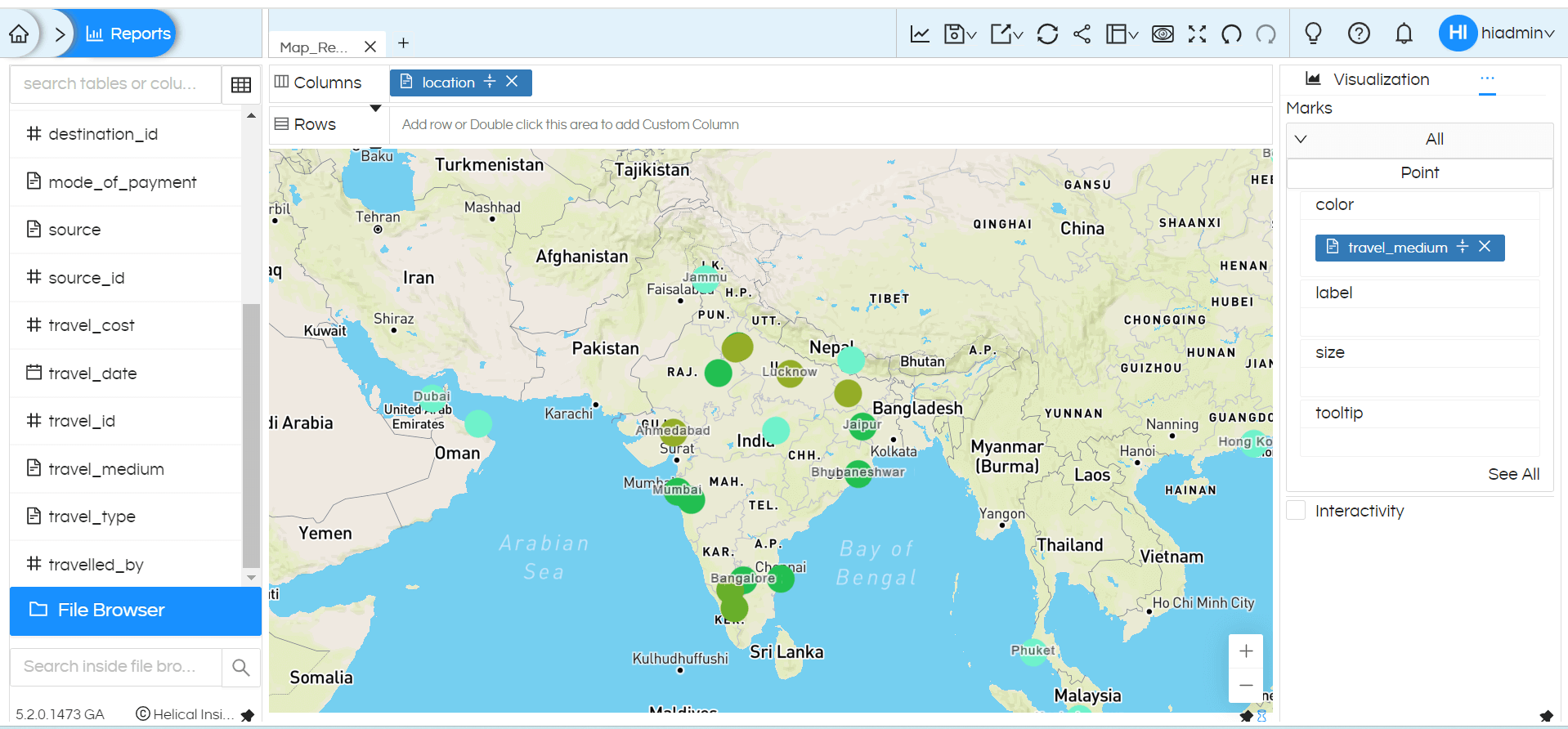Viewport: 1568px width, 729px height.
Task: Click the preview eye icon
Action: [x=1163, y=34]
